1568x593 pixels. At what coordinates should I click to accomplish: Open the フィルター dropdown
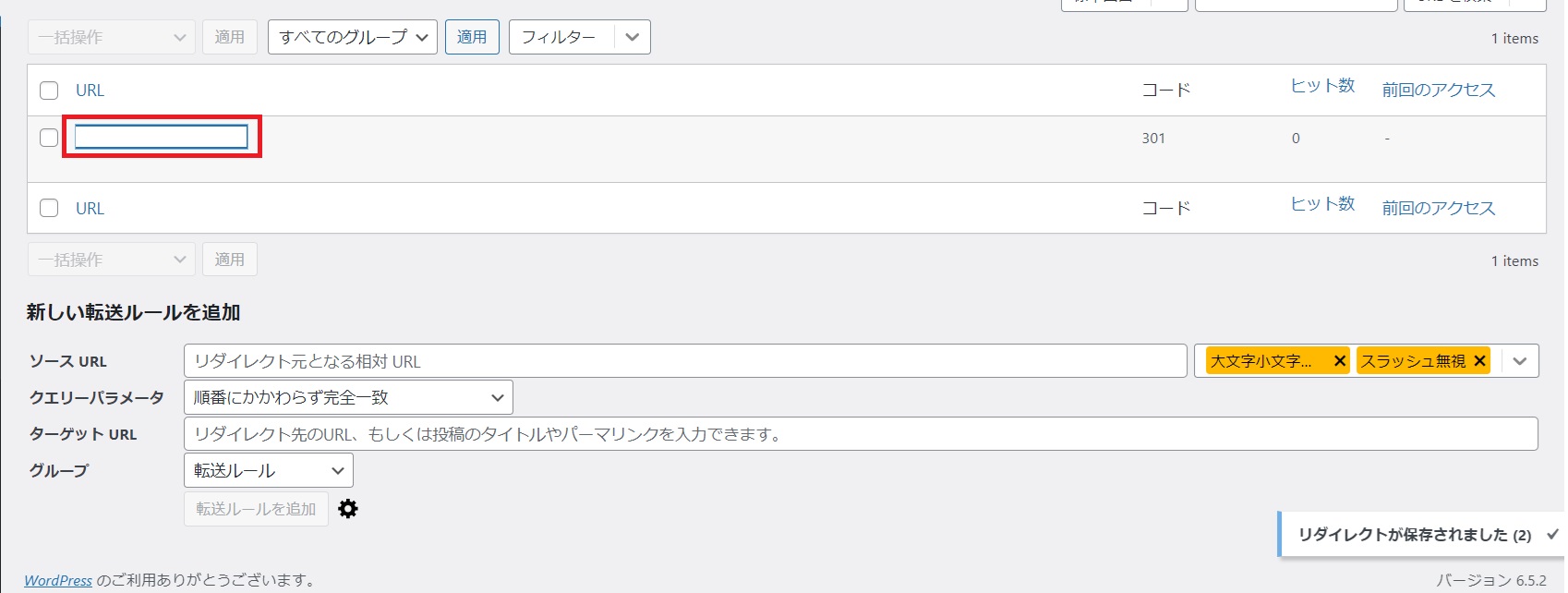(580, 37)
